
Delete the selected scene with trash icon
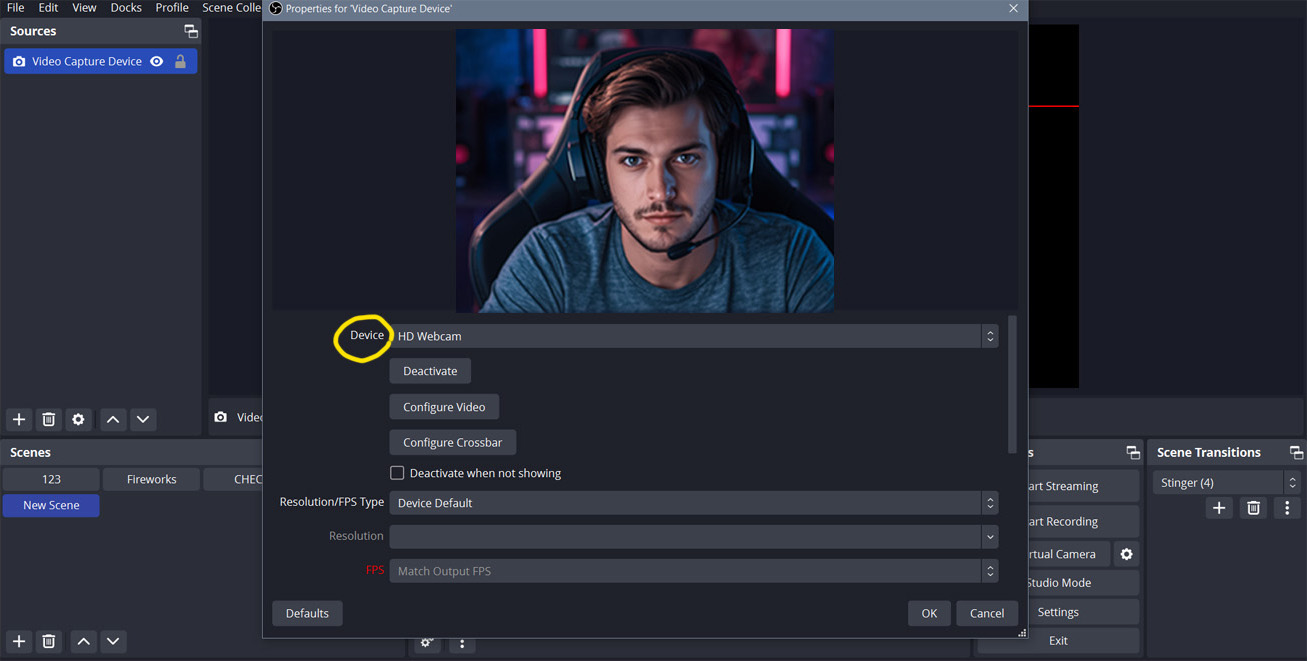(48, 642)
